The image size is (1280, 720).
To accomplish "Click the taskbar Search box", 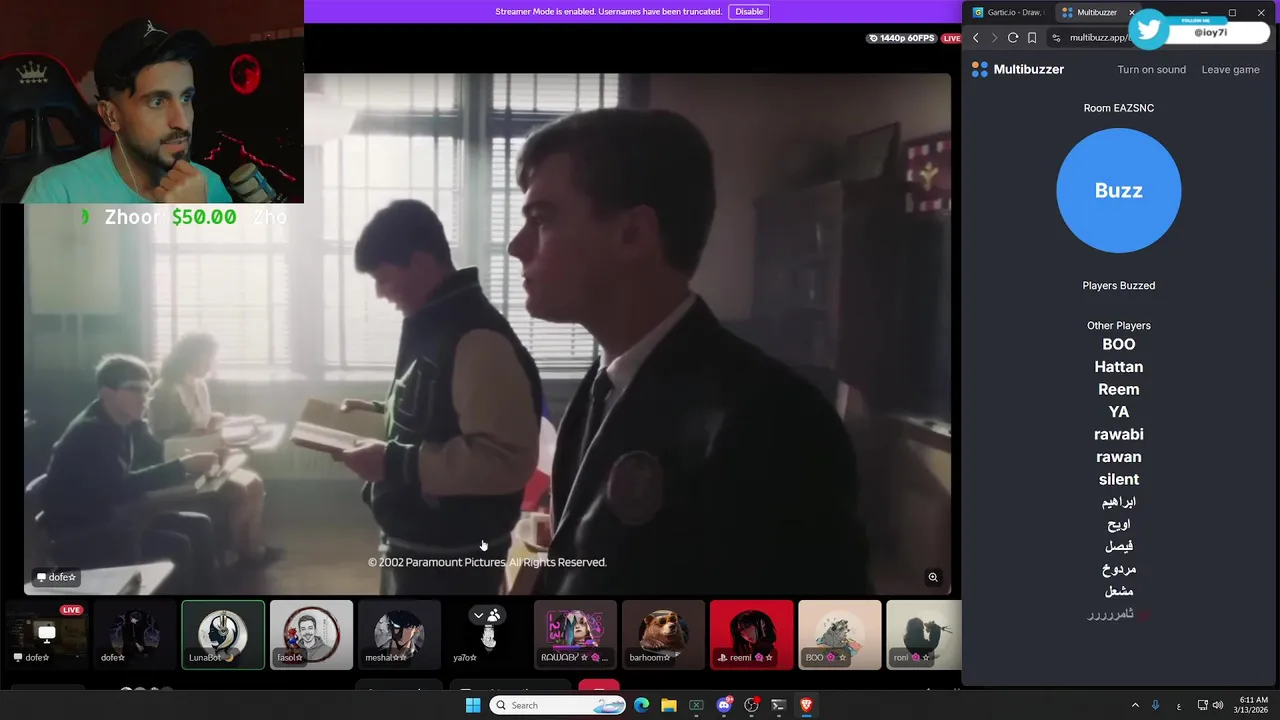I will coord(558,705).
